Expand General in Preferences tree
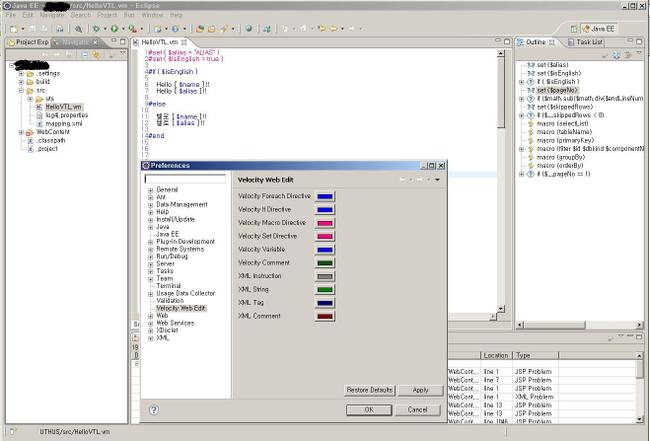Screen dimensions: 650x441 point(150,190)
